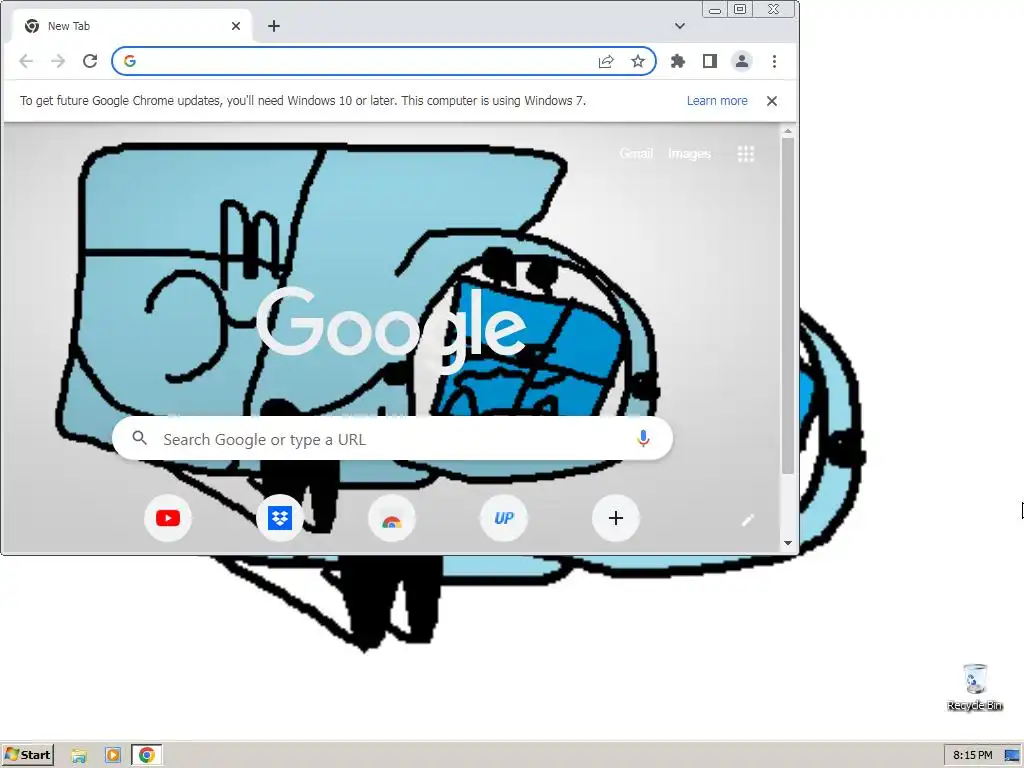Open the Images link

689,153
